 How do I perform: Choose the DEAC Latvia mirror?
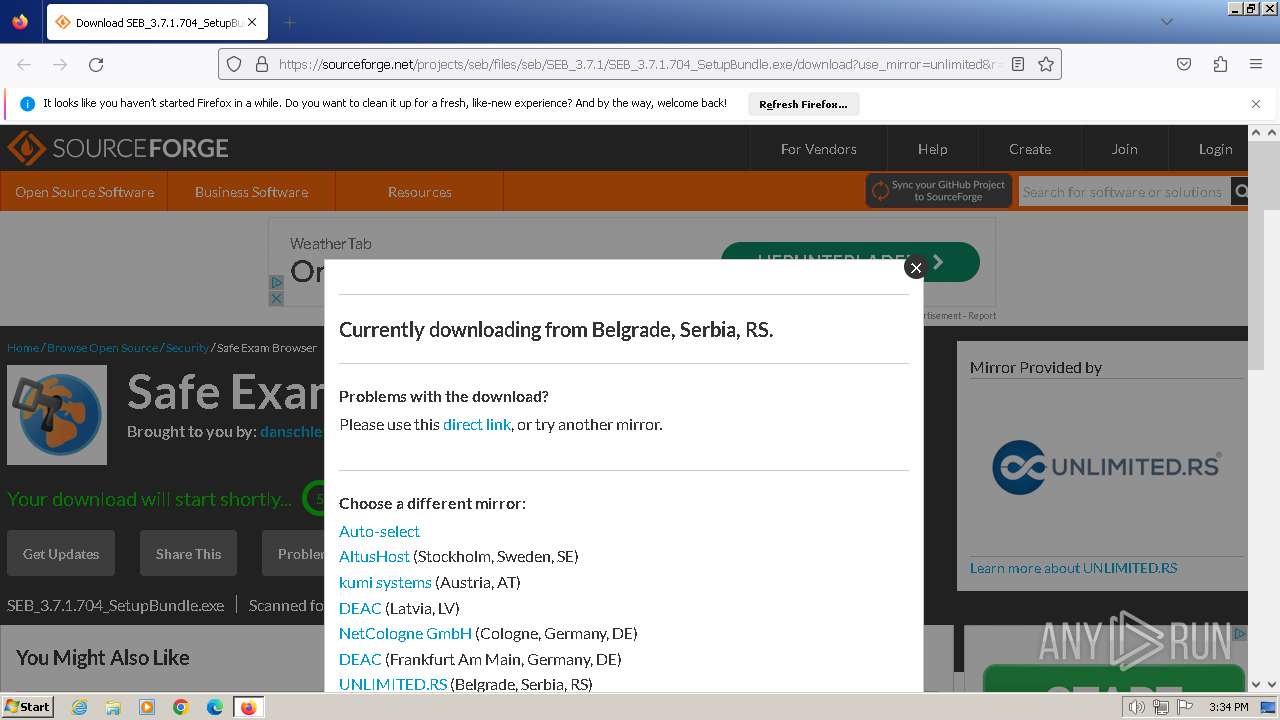[x=360, y=608]
